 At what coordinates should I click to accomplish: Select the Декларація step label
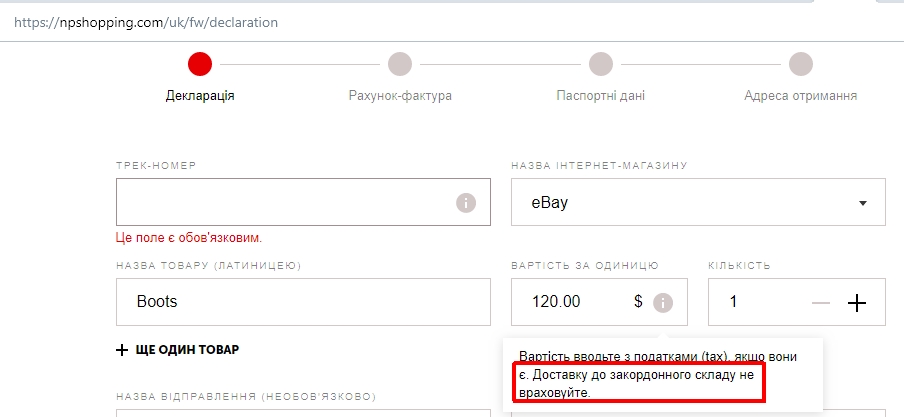tap(200, 96)
